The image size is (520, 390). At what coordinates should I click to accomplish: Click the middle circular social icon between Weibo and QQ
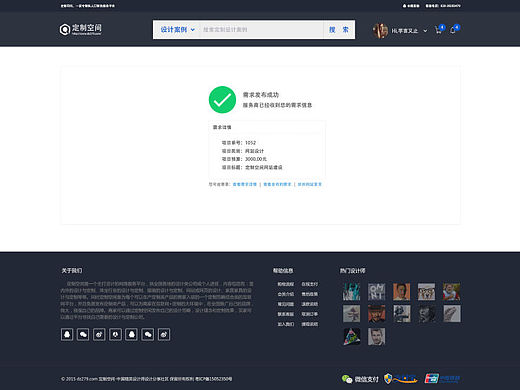(x=115, y=334)
